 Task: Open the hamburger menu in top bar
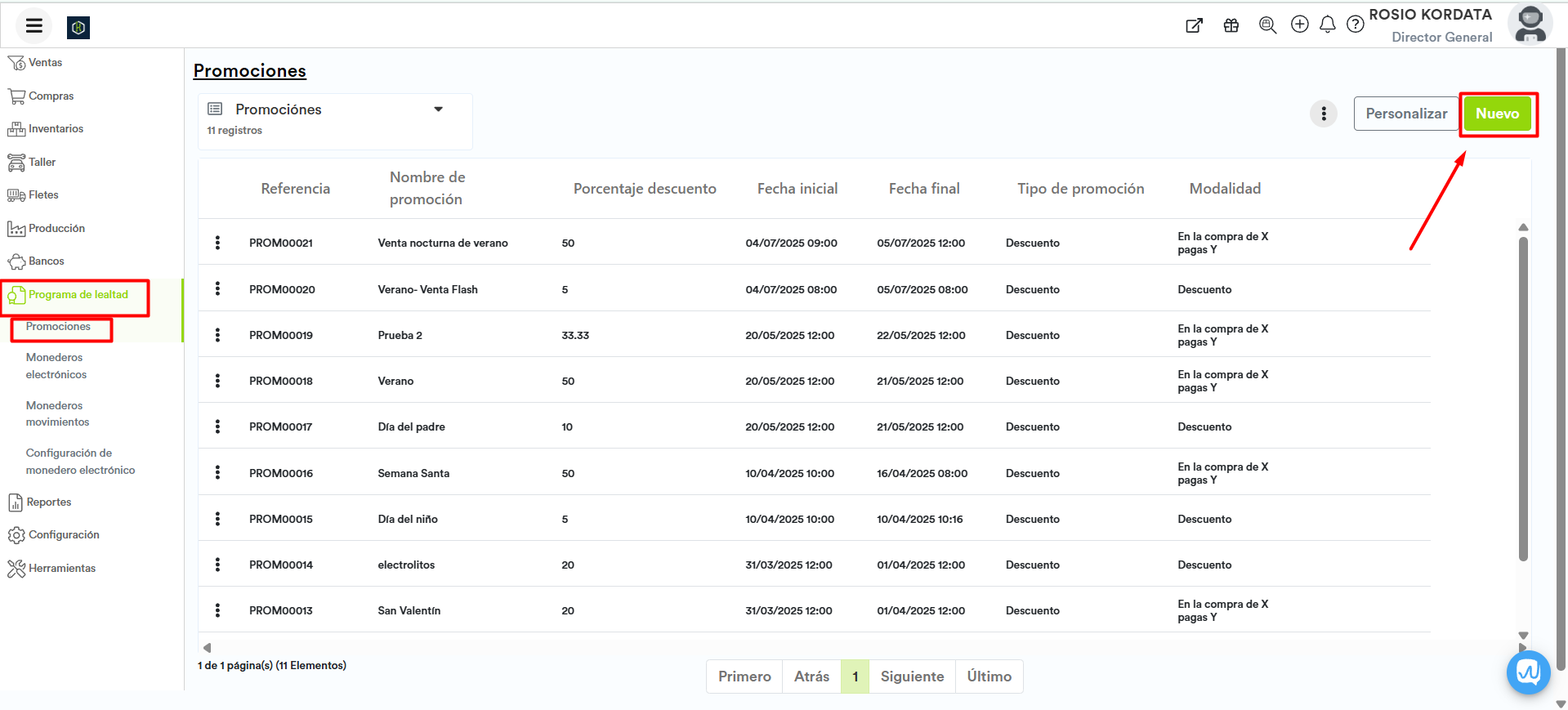34,26
